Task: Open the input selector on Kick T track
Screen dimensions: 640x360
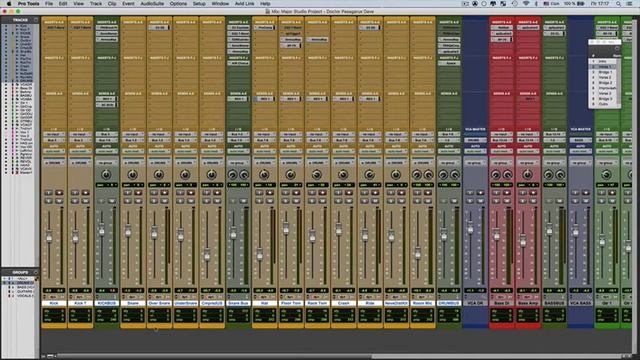Action: pos(80,134)
